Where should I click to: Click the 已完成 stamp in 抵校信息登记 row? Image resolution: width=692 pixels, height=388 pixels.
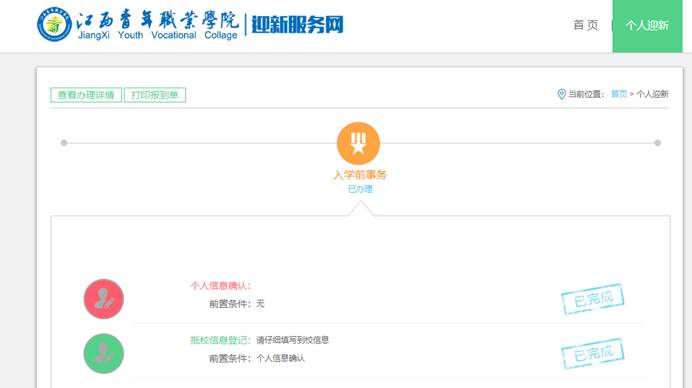coord(593,353)
